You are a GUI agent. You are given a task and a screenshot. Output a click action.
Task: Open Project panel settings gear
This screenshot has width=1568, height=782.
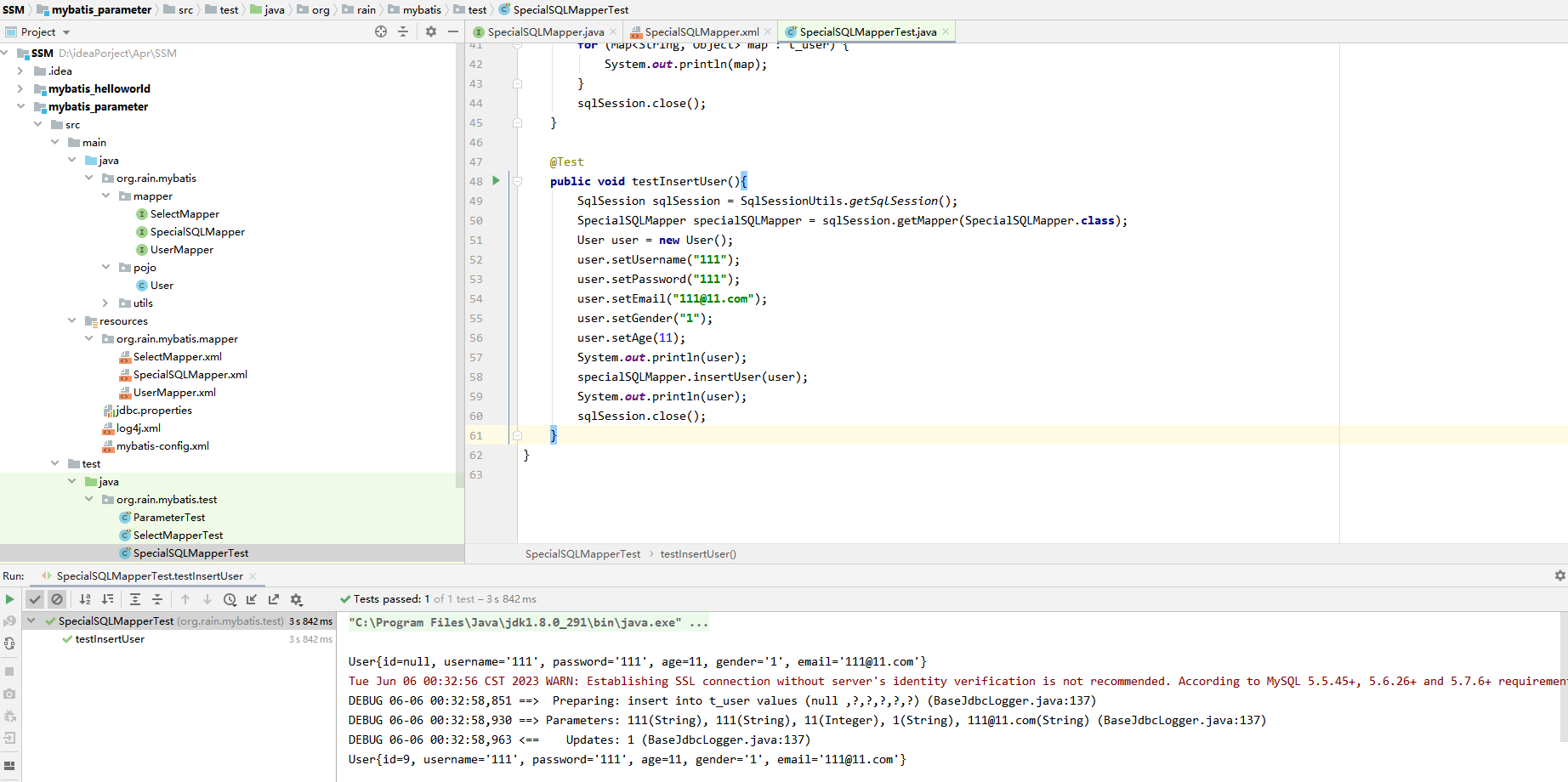click(x=431, y=31)
